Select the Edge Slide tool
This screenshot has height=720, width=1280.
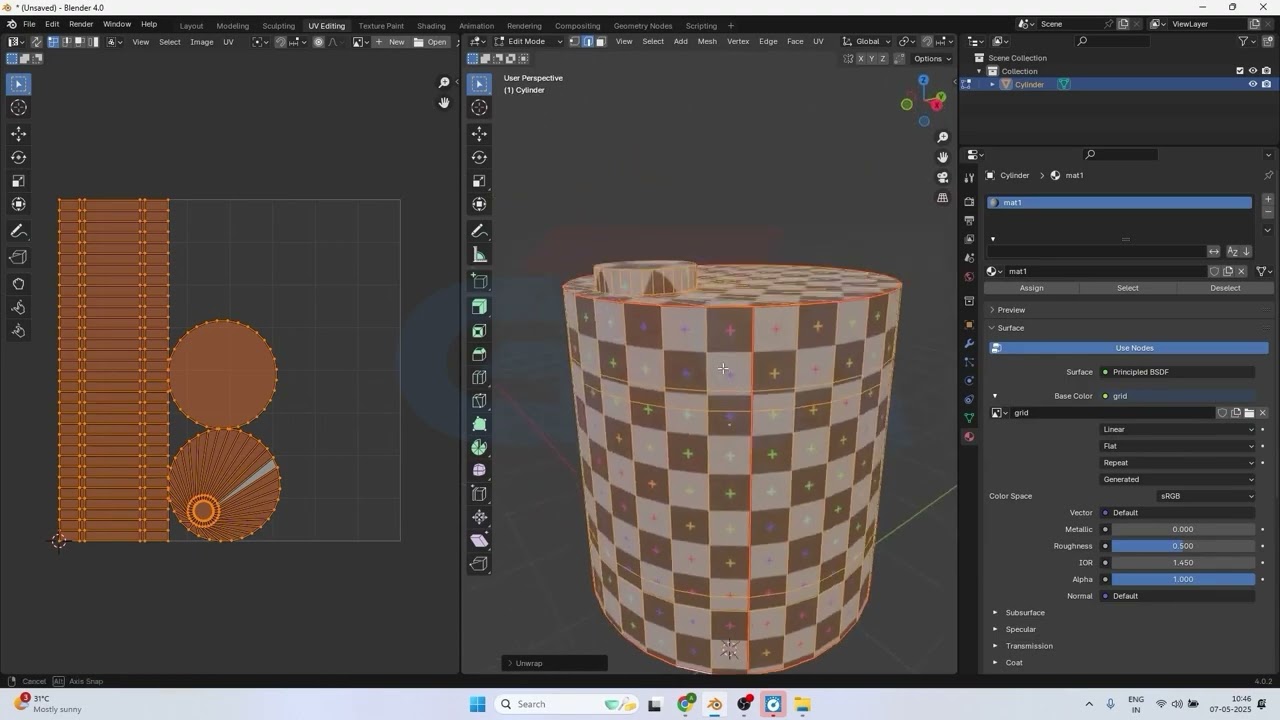tap(479, 494)
